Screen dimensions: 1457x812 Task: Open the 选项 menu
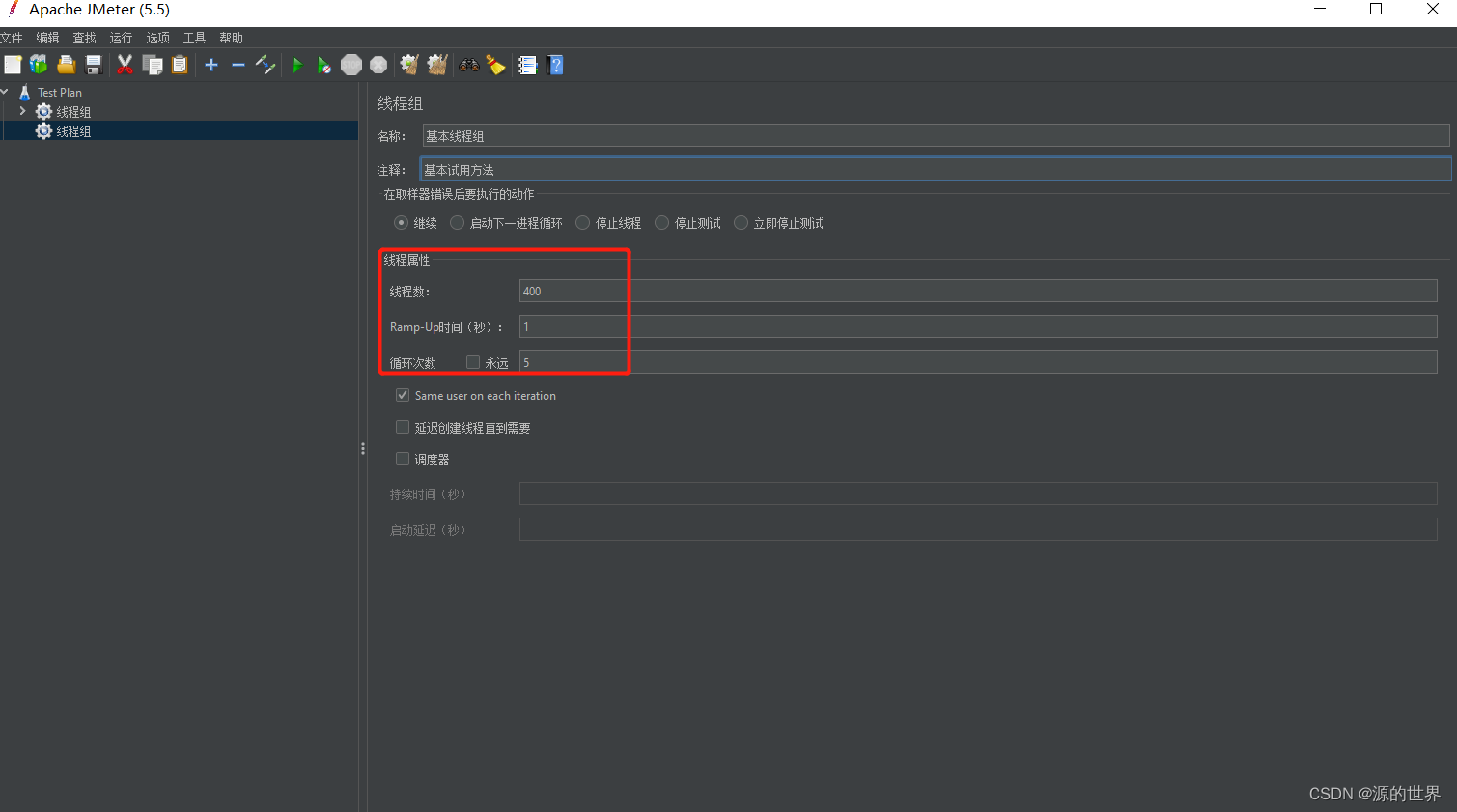[157, 38]
